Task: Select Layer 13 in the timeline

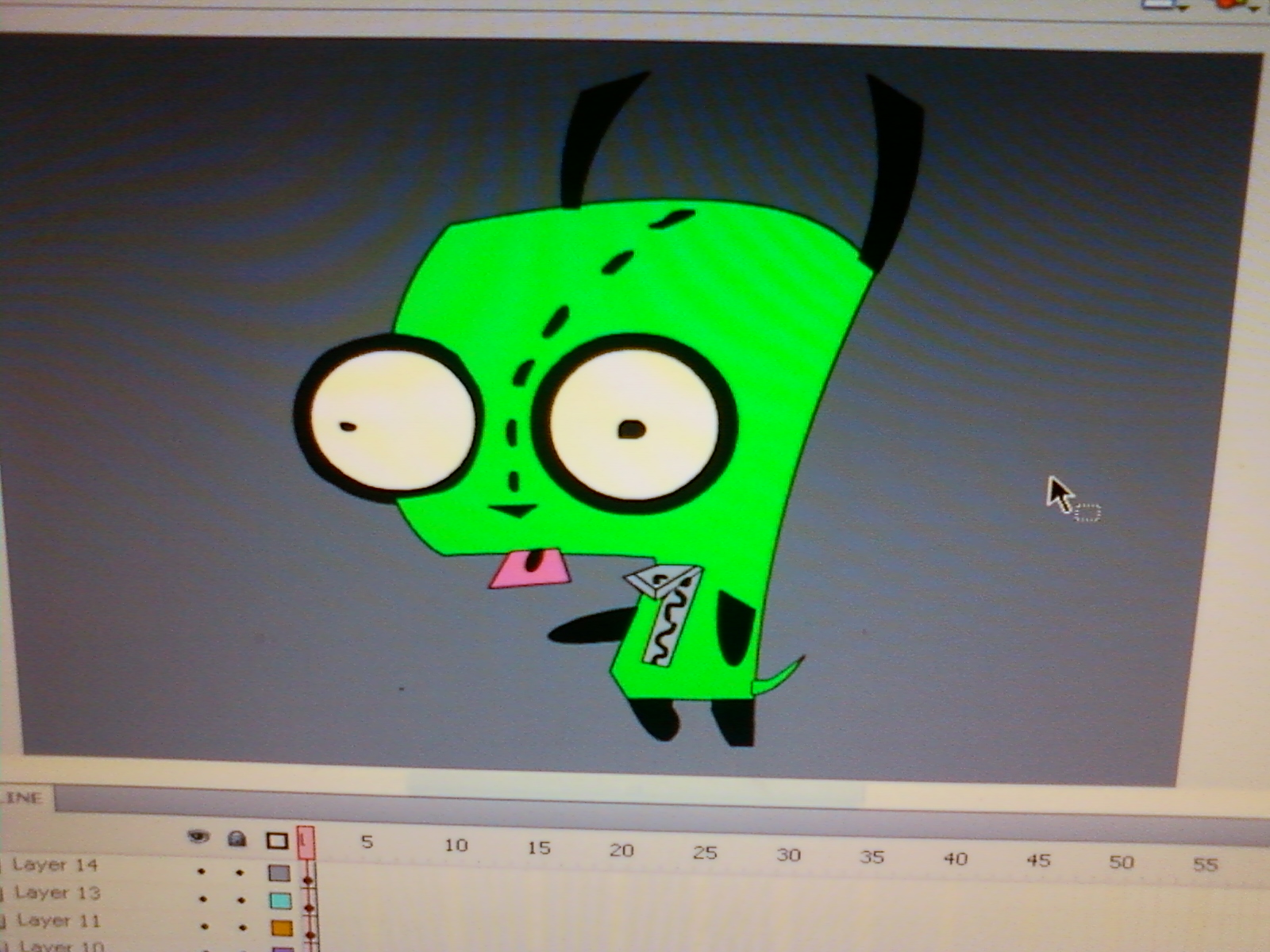Action: coord(57,892)
